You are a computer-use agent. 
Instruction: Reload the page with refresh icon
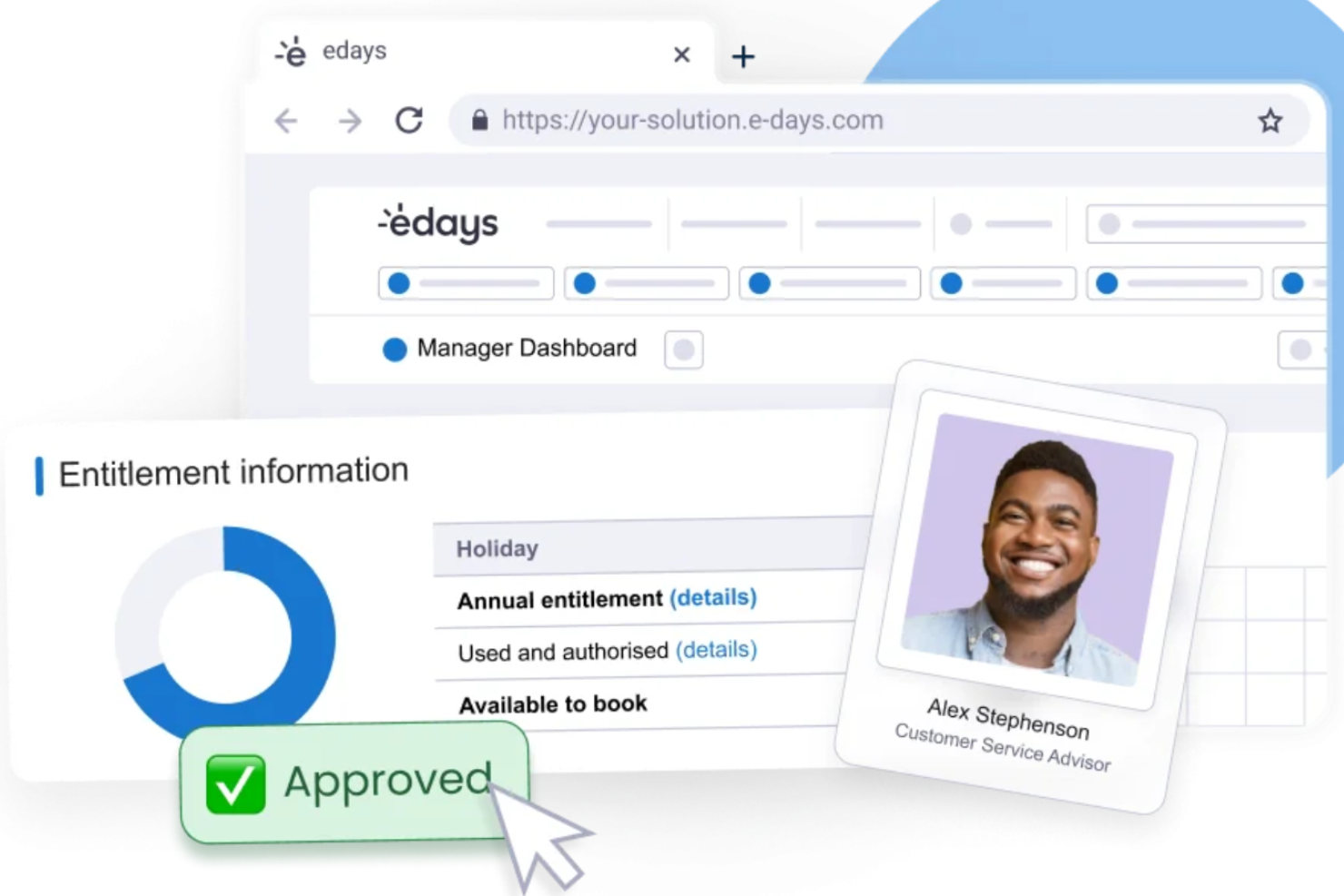(x=410, y=120)
